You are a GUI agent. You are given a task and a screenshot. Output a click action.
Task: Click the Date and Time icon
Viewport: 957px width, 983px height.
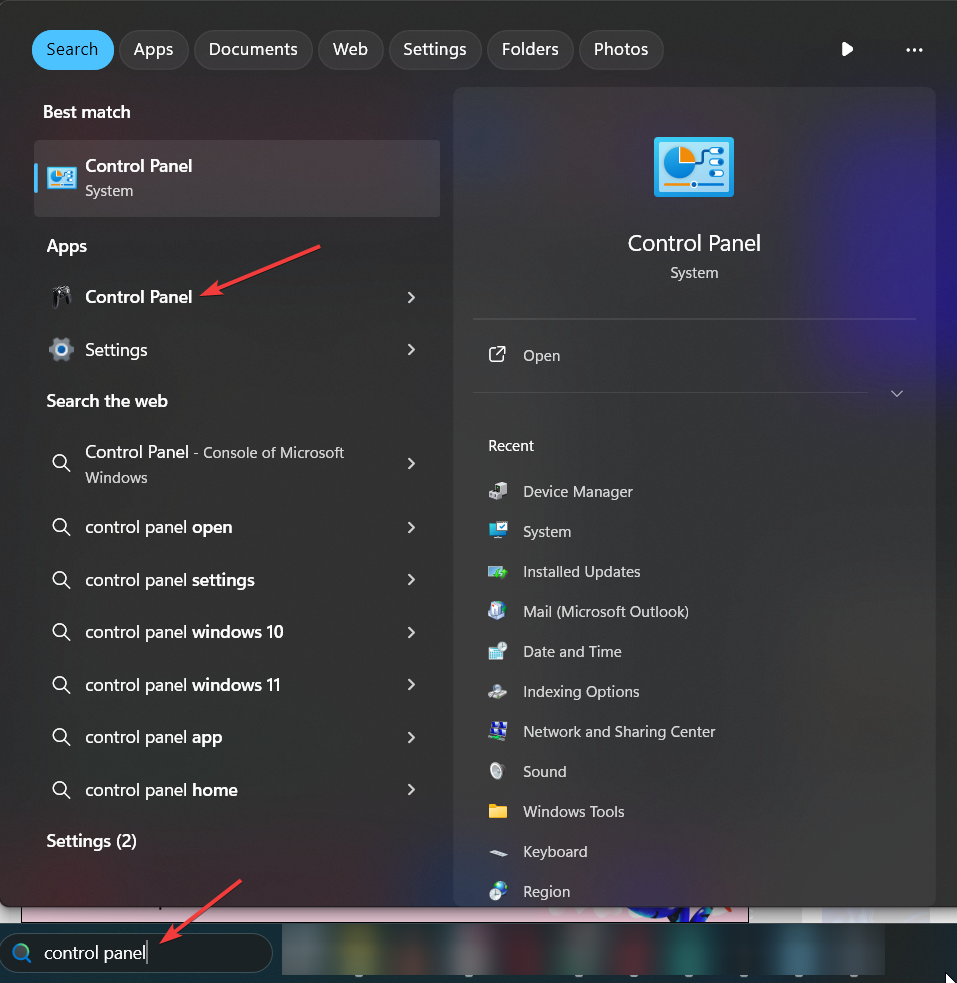tap(498, 651)
